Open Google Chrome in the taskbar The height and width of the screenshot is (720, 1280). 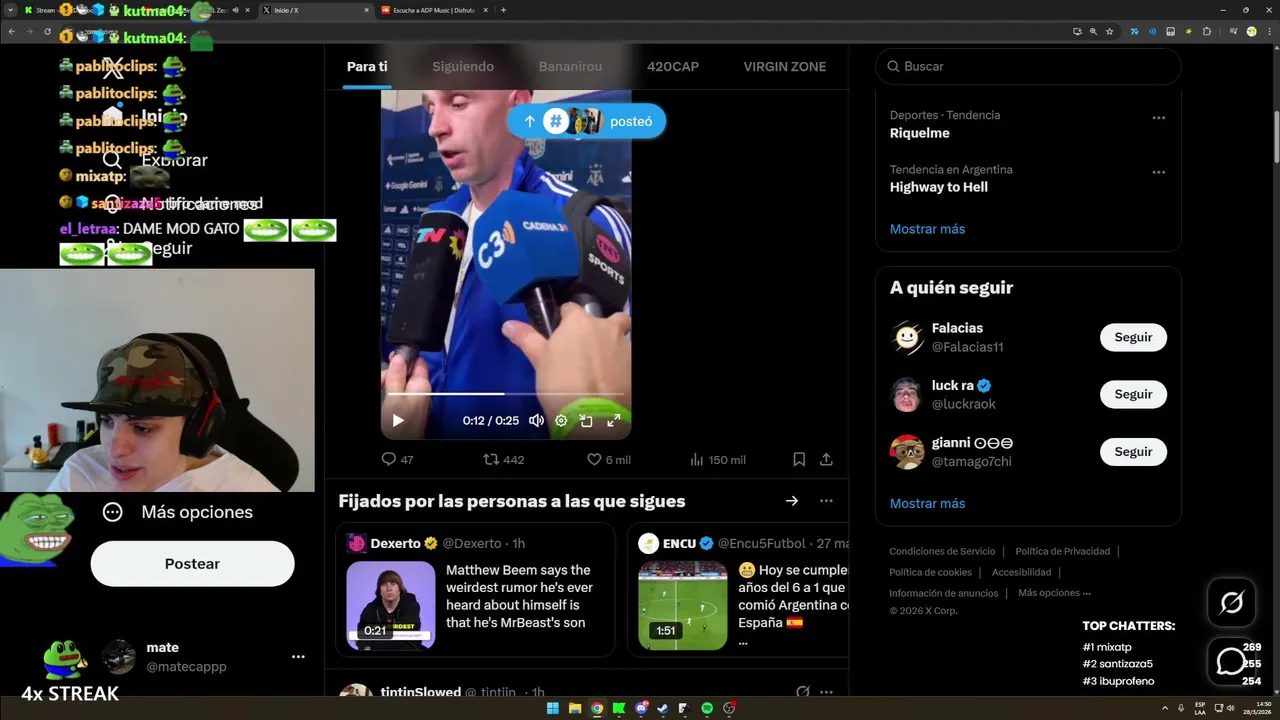click(597, 708)
